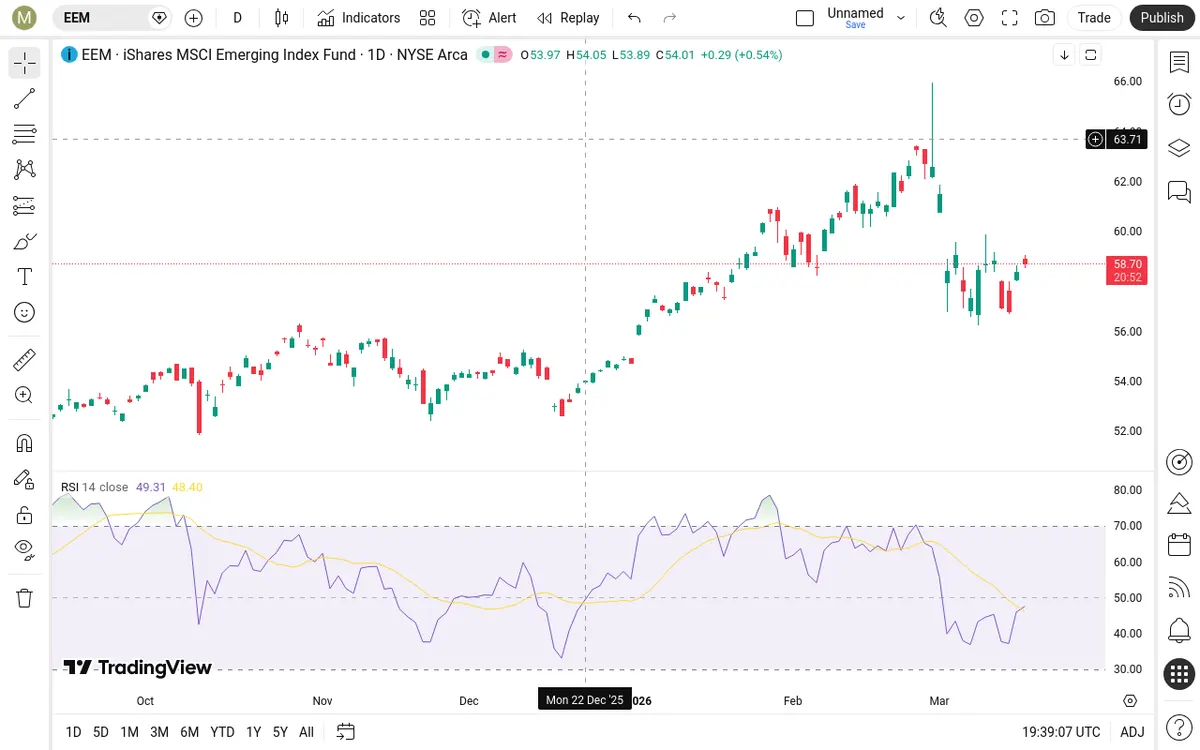1200x750 pixels.
Task: Open the Trade panel
Action: 1094,17
